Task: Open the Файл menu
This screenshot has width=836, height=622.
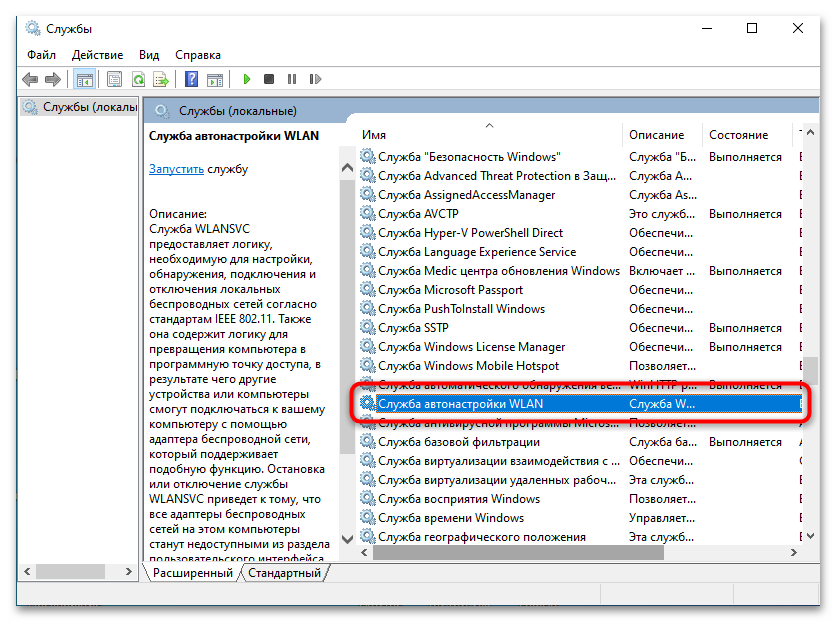Action: pyautogui.click(x=41, y=55)
